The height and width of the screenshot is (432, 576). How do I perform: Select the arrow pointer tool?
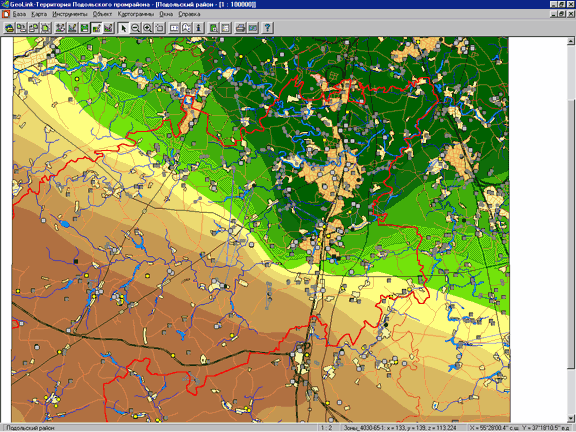tap(123, 28)
